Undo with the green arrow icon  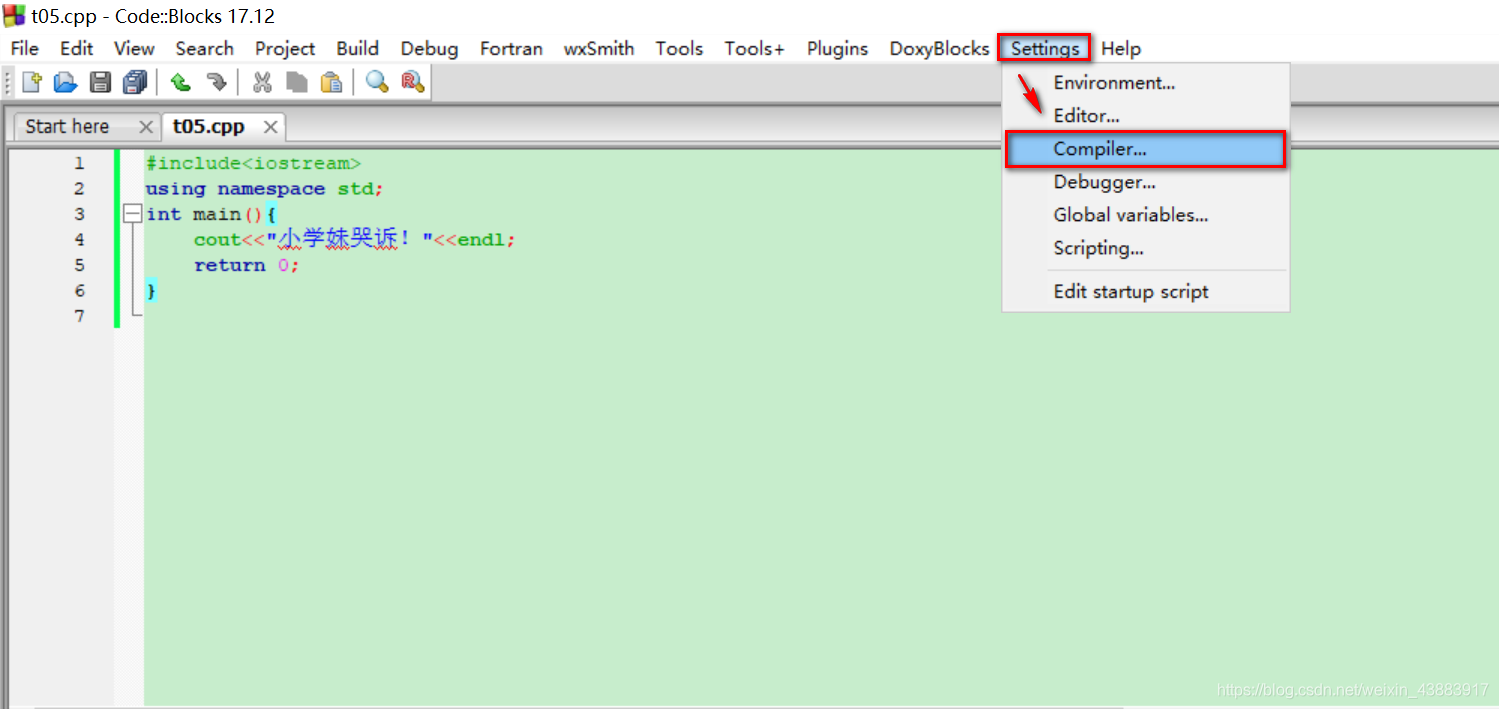[181, 82]
